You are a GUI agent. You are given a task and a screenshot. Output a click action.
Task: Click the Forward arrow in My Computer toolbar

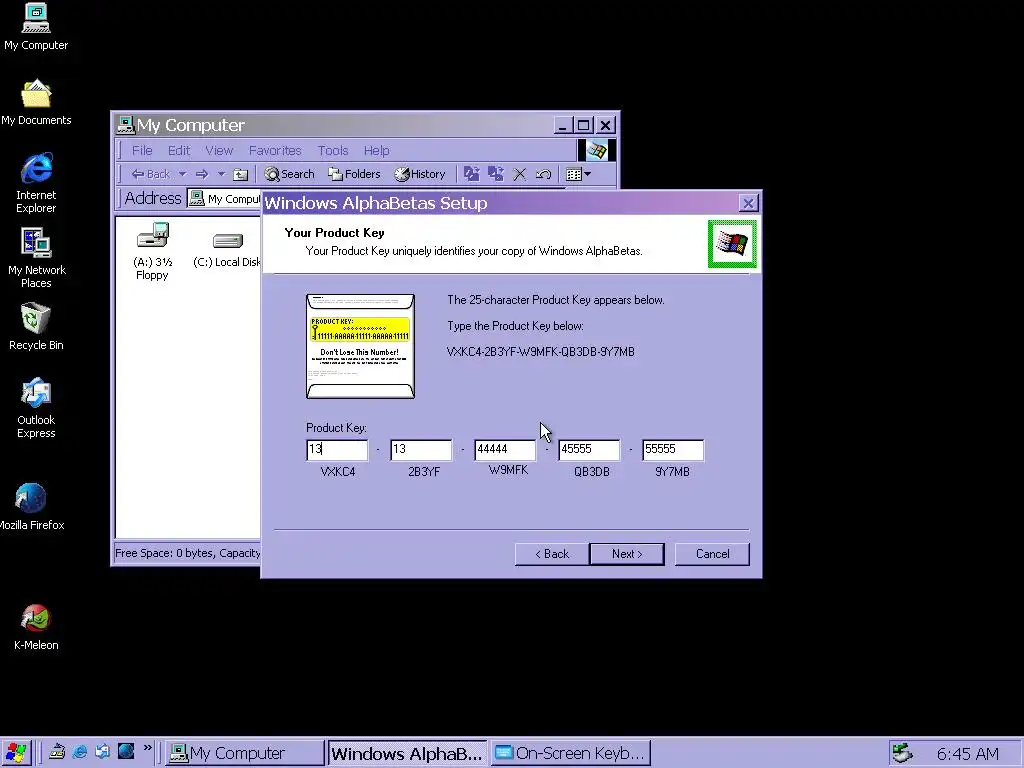coord(202,174)
